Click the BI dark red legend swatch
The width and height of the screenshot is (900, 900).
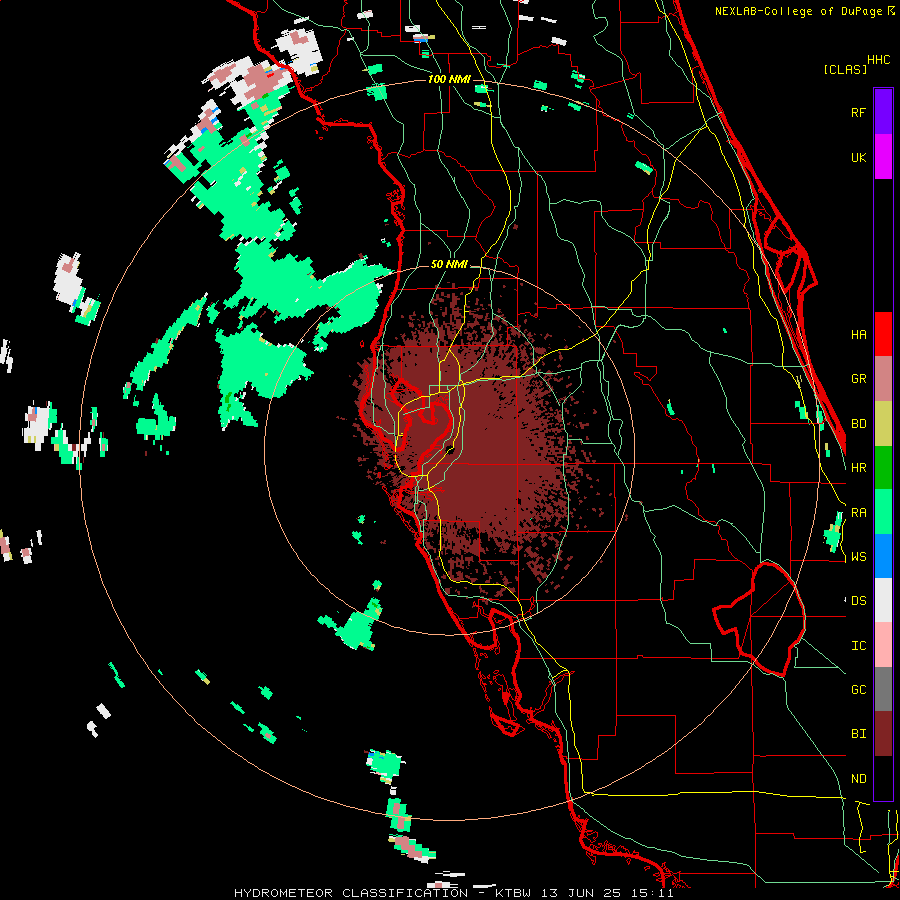883,734
